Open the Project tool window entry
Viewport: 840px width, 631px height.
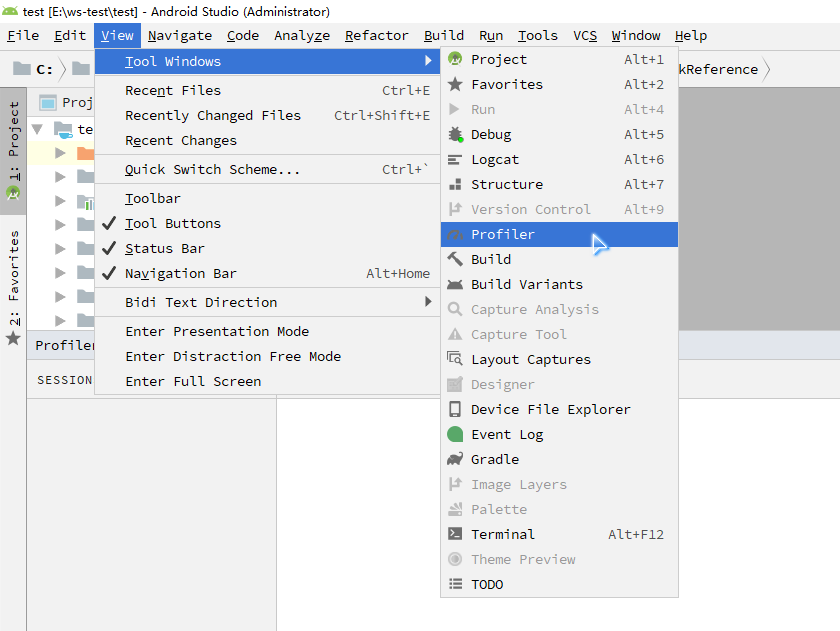(559, 59)
